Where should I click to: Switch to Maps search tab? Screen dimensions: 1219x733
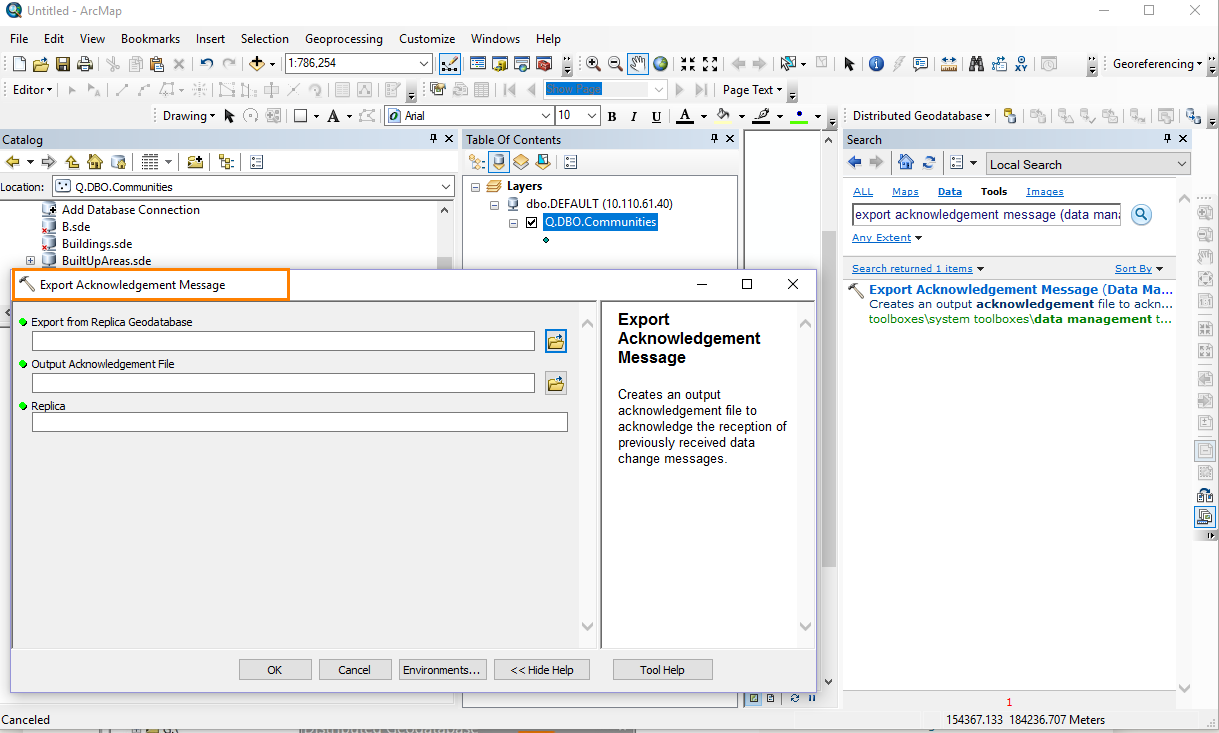pyautogui.click(x=905, y=191)
